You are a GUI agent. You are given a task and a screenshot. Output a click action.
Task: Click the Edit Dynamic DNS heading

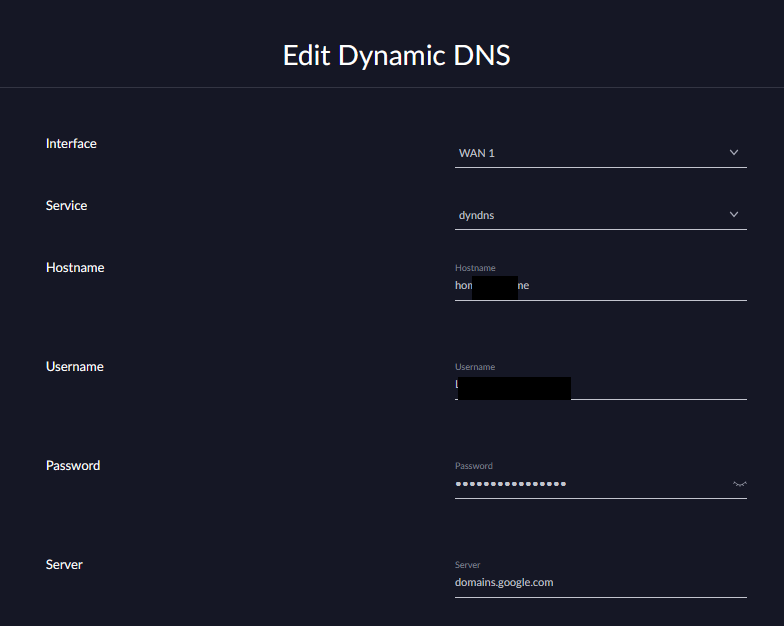click(x=396, y=55)
